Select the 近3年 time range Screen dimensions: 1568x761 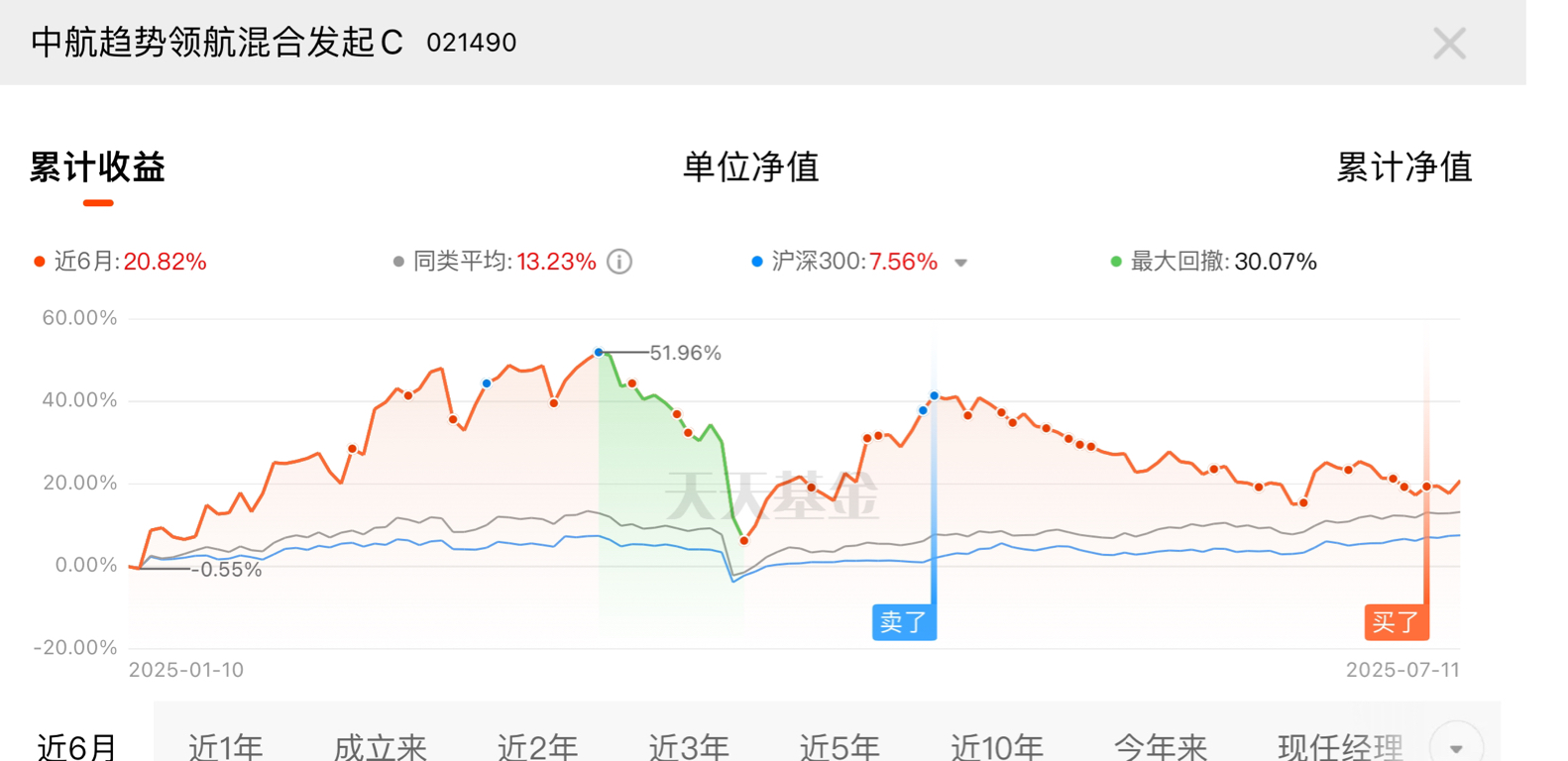(x=689, y=746)
